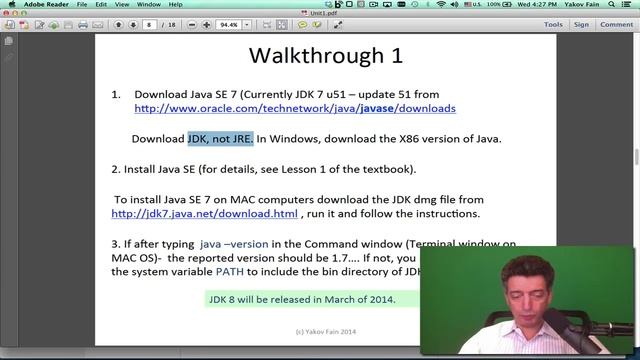
Task: Open the Window menu
Action: [x=149, y=4]
